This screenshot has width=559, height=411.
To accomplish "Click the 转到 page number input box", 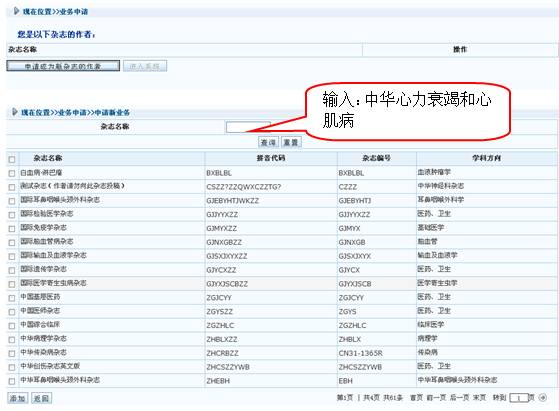I will [519, 397].
